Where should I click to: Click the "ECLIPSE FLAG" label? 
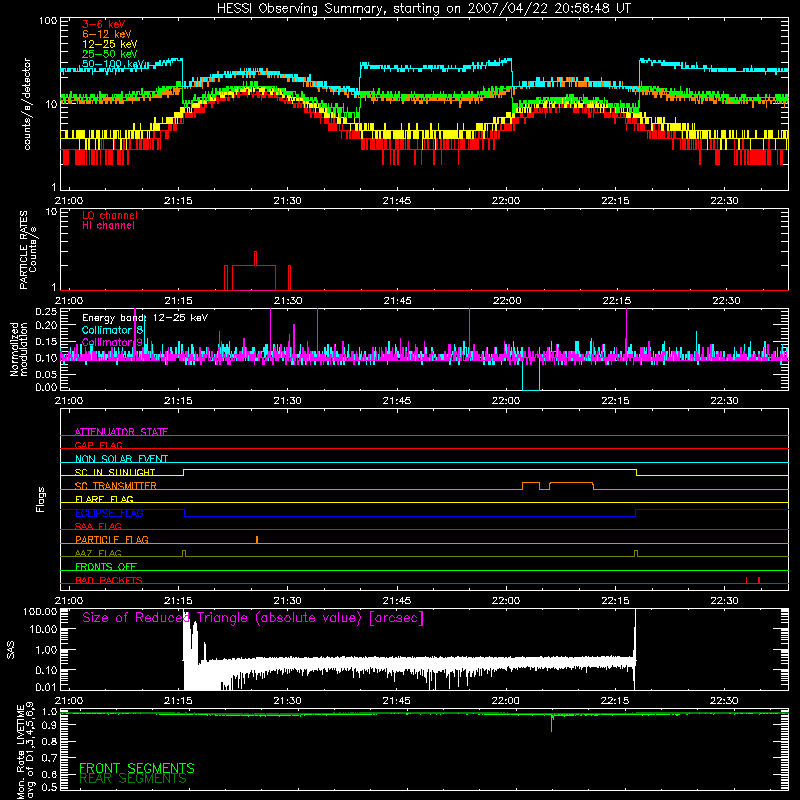pyautogui.click(x=109, y=513)
